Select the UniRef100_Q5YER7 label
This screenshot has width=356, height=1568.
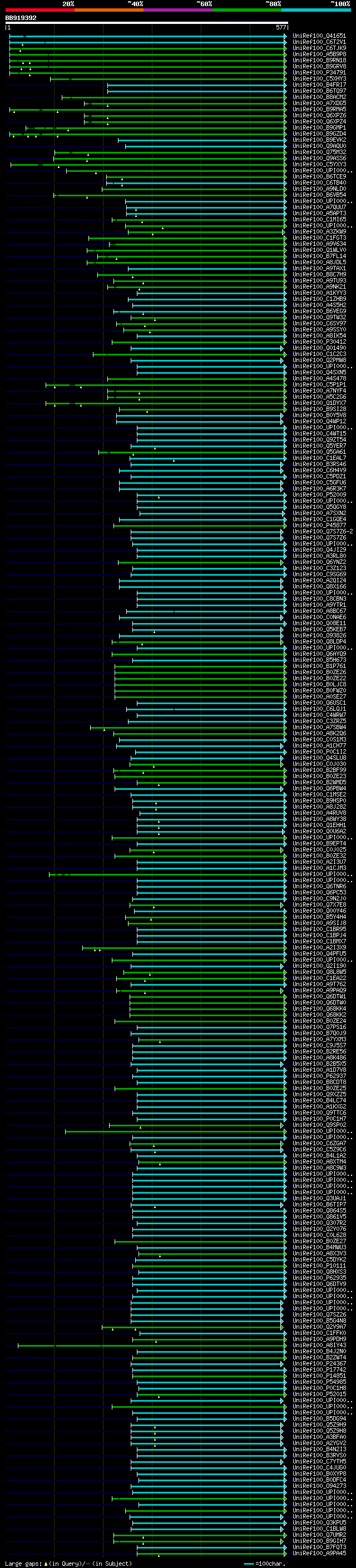(x=319, y=446)
